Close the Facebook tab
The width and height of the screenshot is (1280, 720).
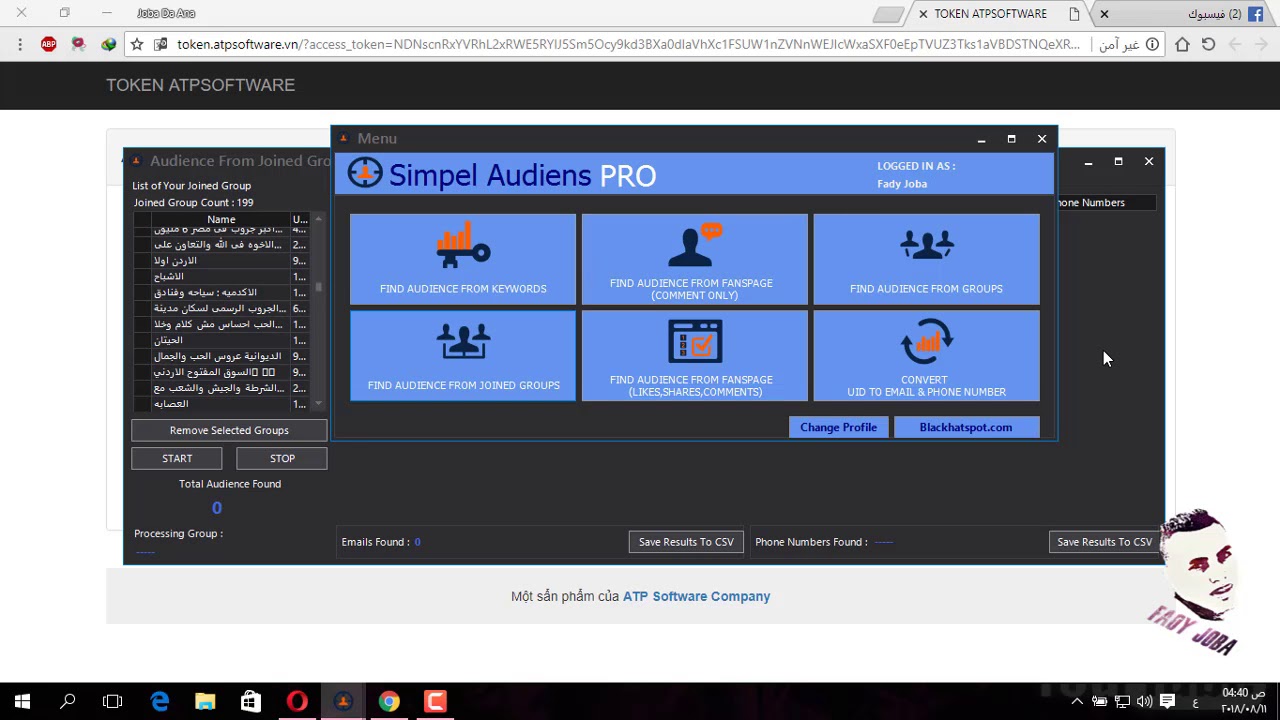[x=1104, y=14]
